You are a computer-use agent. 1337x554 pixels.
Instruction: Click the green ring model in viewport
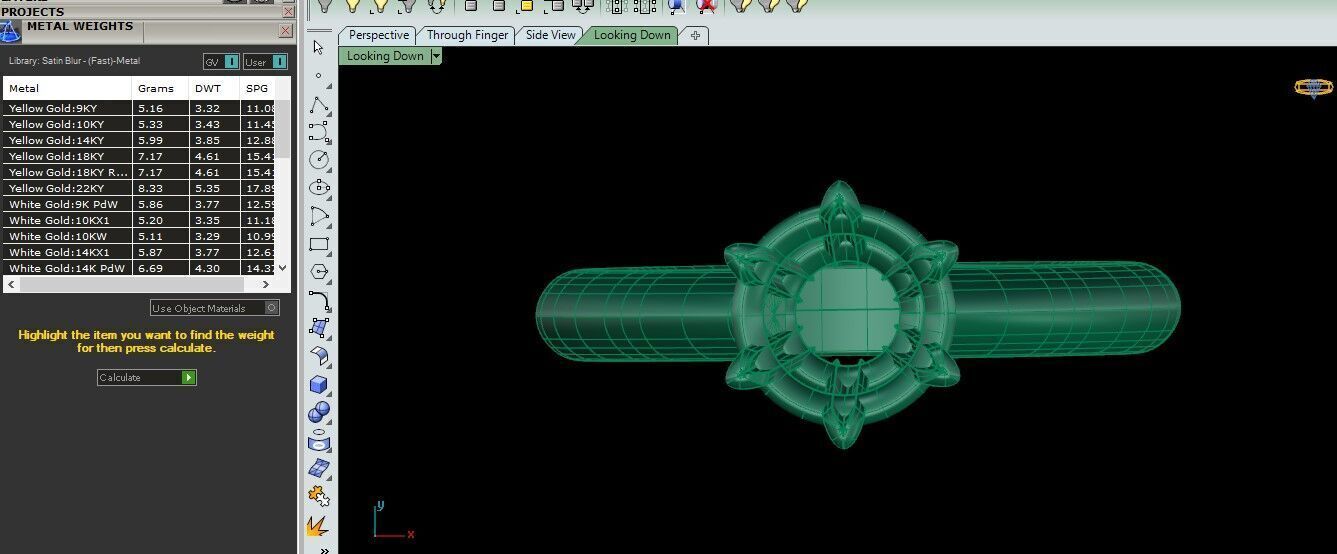858,313
